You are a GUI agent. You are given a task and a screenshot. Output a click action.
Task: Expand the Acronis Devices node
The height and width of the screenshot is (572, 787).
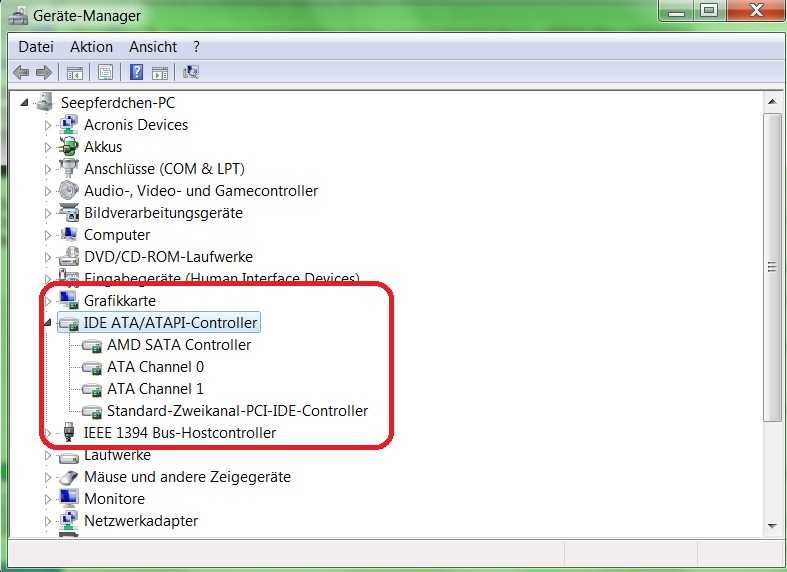[48, 125]
